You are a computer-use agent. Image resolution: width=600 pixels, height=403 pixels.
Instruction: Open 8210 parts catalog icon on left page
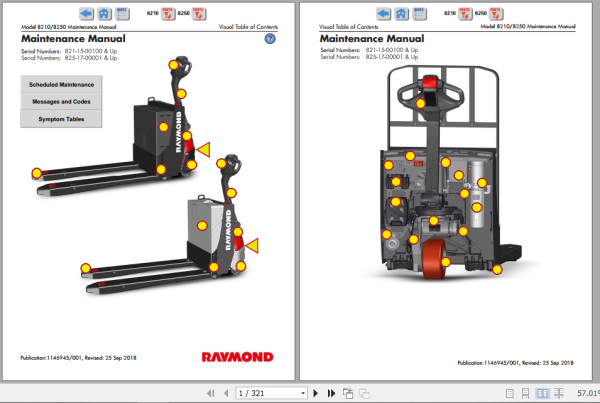[168, 14]
